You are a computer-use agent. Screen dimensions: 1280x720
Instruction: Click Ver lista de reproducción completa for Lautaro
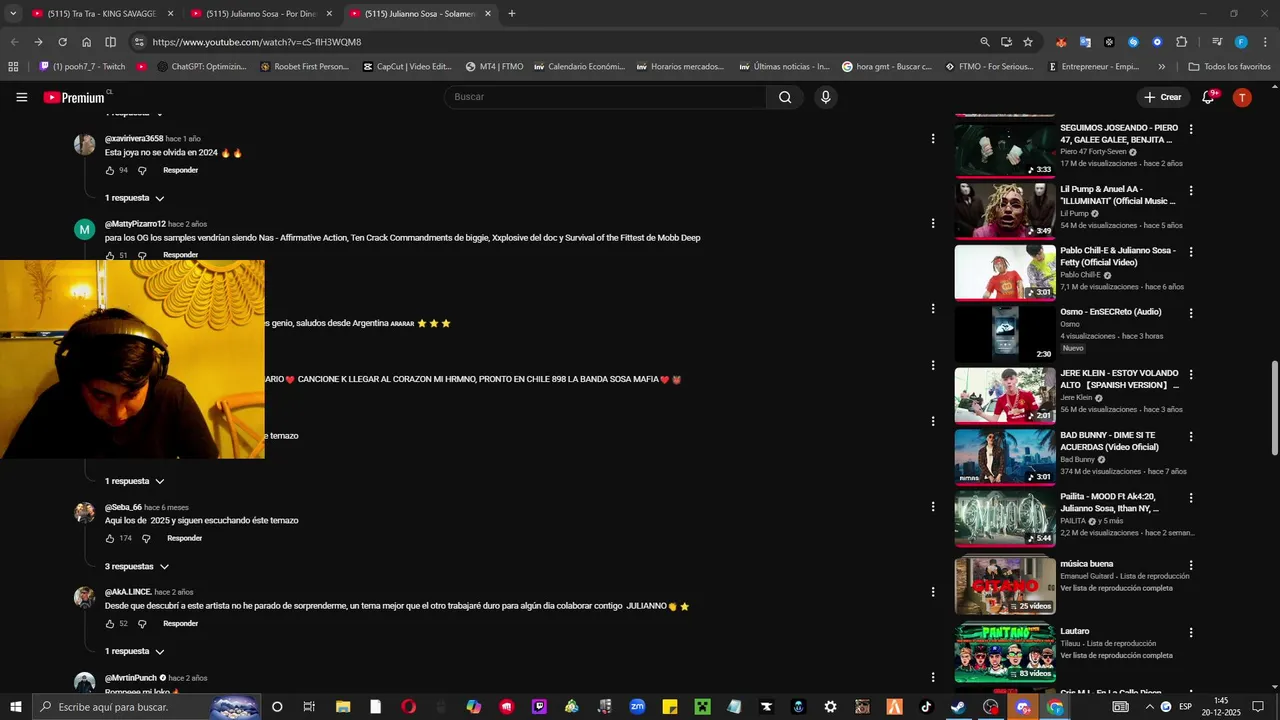(1116, 655)
